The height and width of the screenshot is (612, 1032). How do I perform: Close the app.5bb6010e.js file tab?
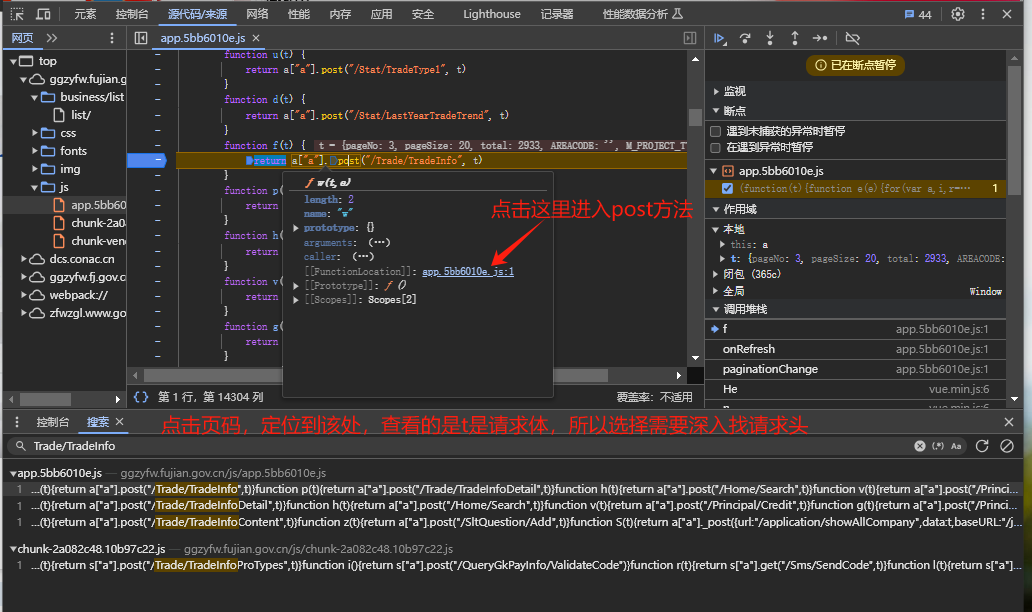(x=256, y=38)
